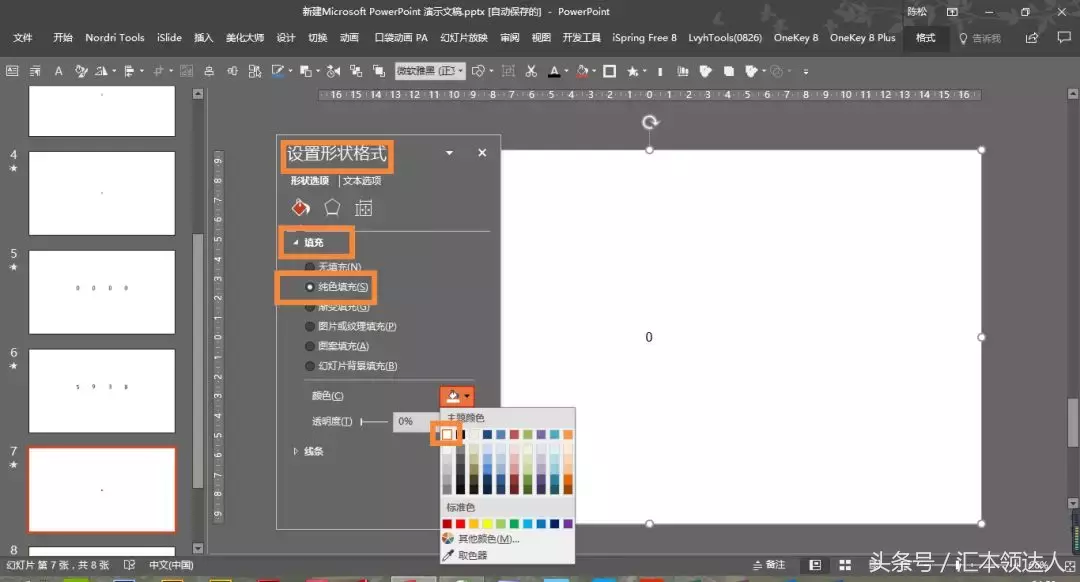1080x582 pixels.
Task: Click the first text-frame icon in toolbar
Action: pos(12,71)
